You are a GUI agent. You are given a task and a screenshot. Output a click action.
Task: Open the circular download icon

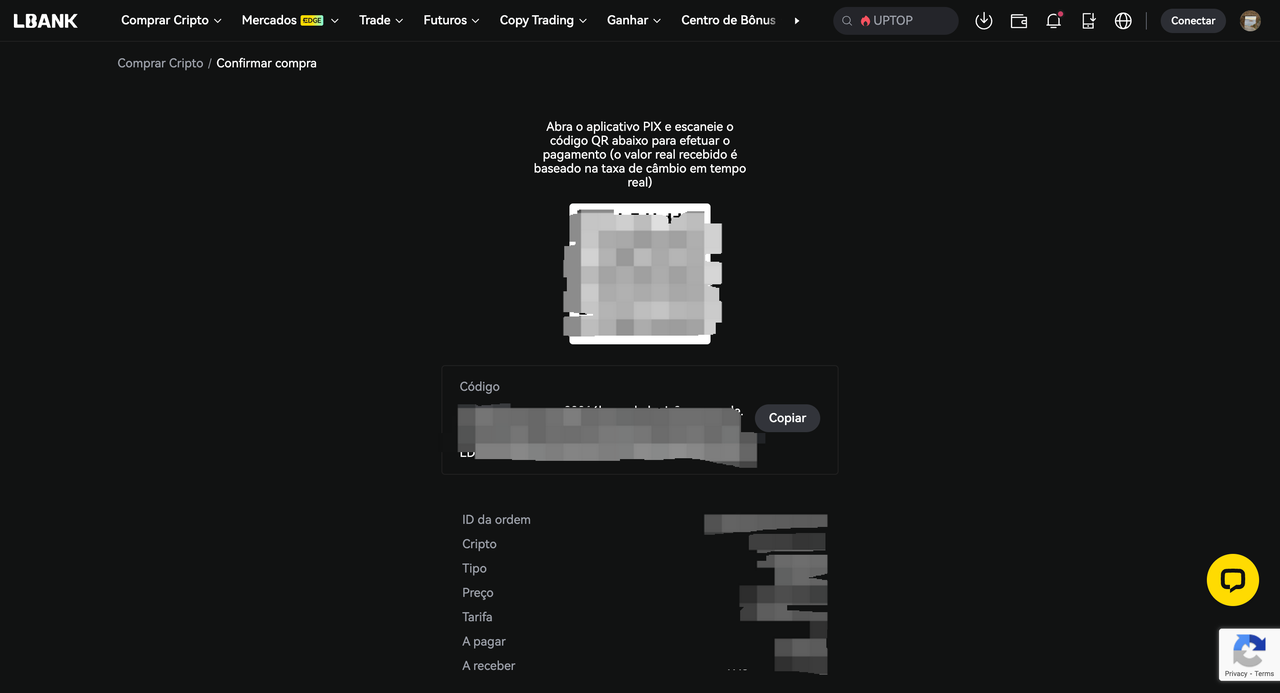click(984, 21)
